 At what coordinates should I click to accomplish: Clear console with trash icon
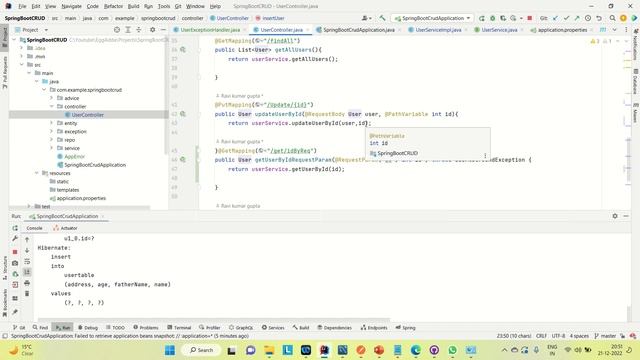pos(27,293)
